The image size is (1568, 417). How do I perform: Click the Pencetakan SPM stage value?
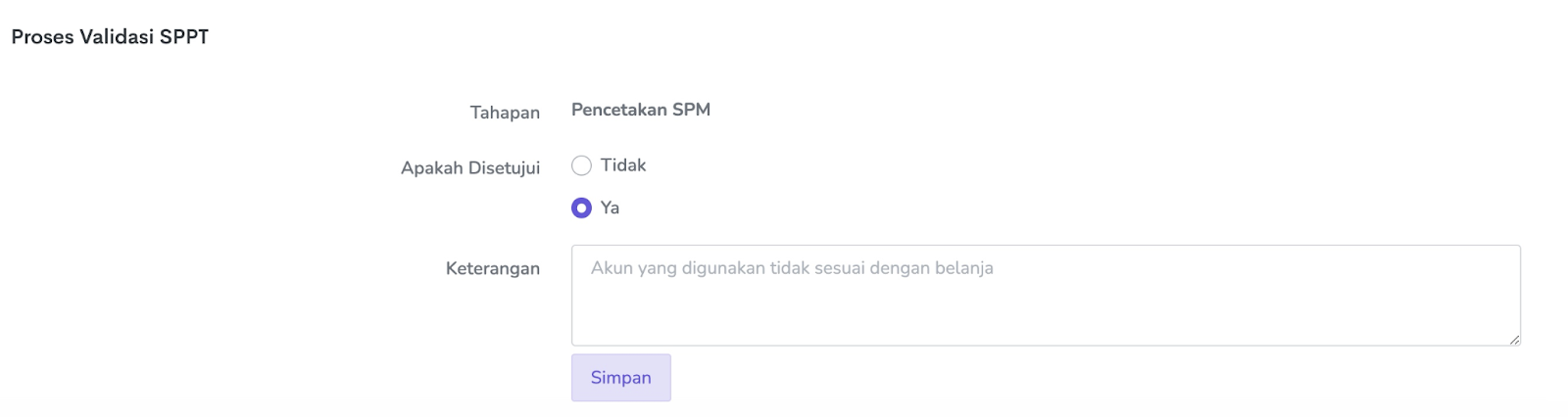[641, 110]
